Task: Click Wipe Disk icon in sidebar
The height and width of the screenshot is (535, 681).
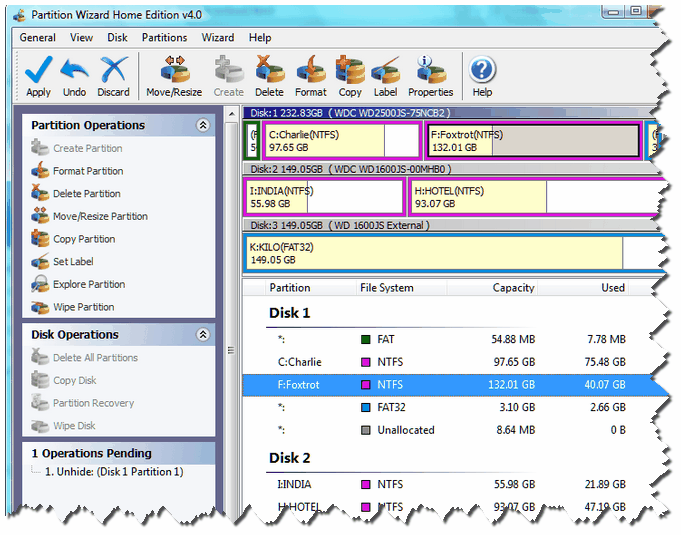Action: 40,426
